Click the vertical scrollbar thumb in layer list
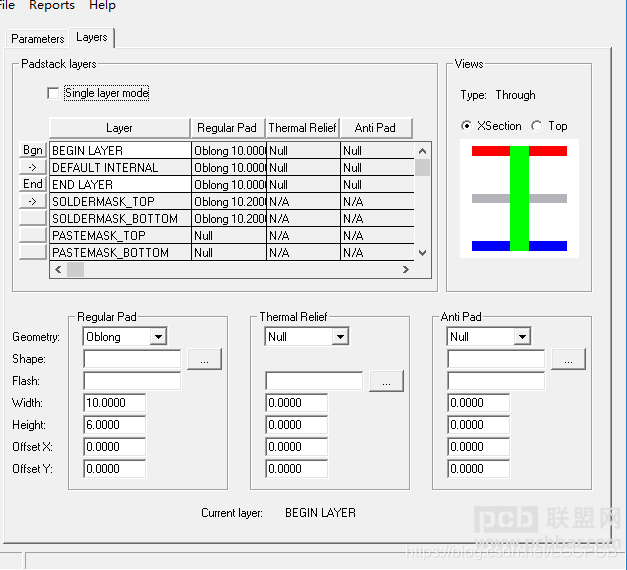 (423, 168)
